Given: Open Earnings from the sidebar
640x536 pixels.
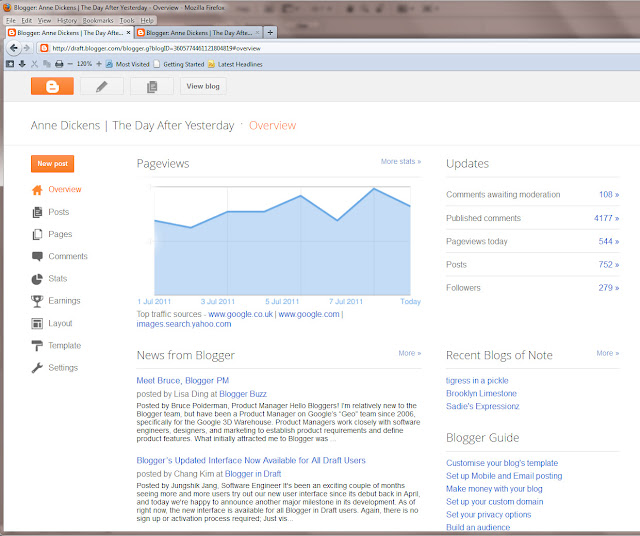Looking at the screenshot, I should [64, 300].
